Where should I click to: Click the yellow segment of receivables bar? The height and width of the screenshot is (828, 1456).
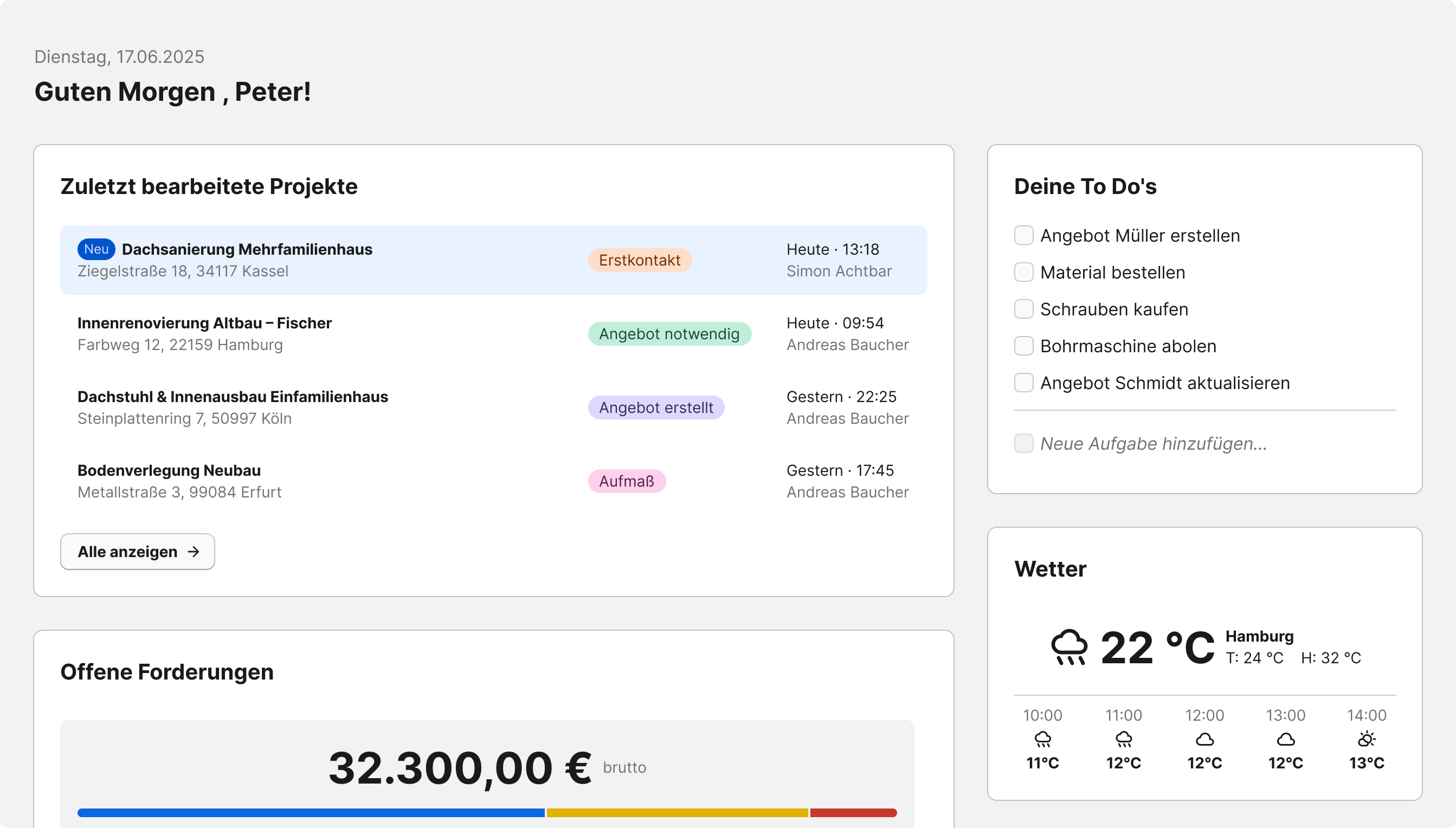click(x=678, y=813)
